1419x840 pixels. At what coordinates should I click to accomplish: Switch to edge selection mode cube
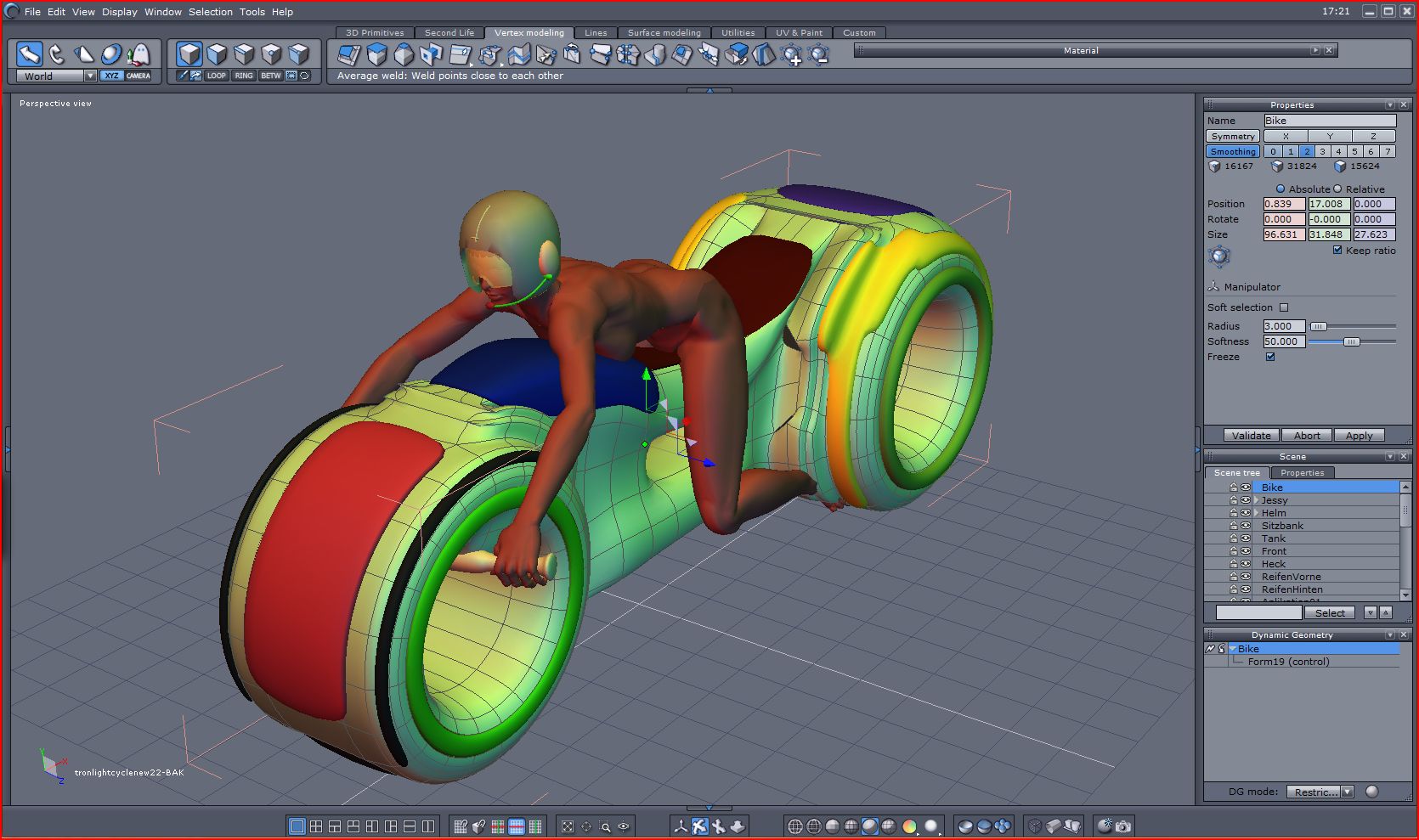(x=244, y=54)
